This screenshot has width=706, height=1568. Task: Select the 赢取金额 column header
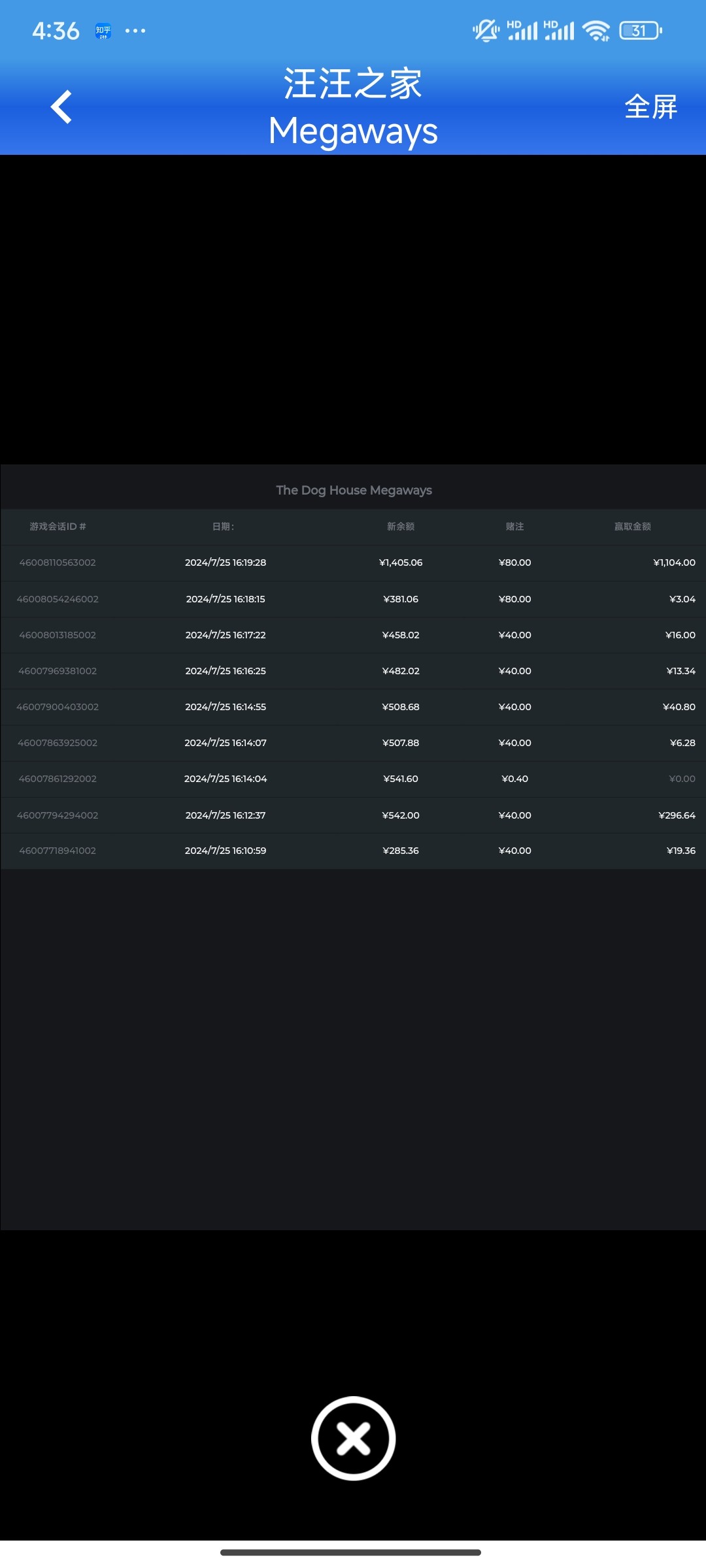pyautogui.click(x=632, y=527)
